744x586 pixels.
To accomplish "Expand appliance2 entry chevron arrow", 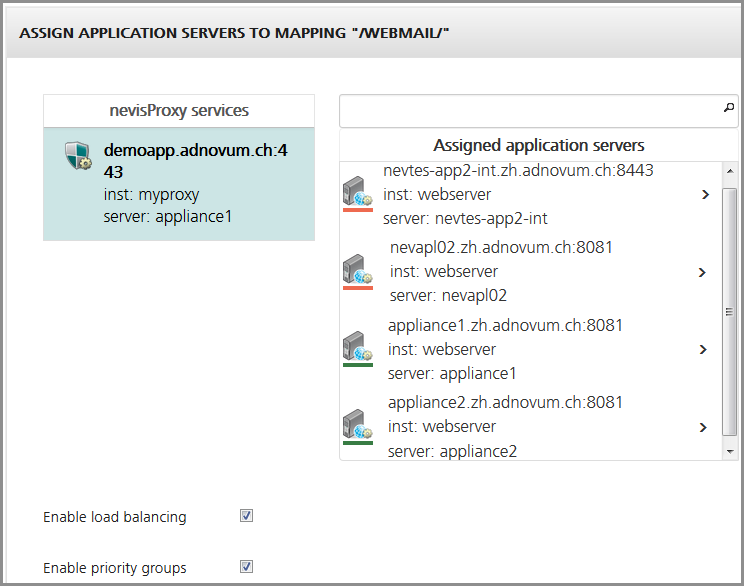I will click(703, 428).
